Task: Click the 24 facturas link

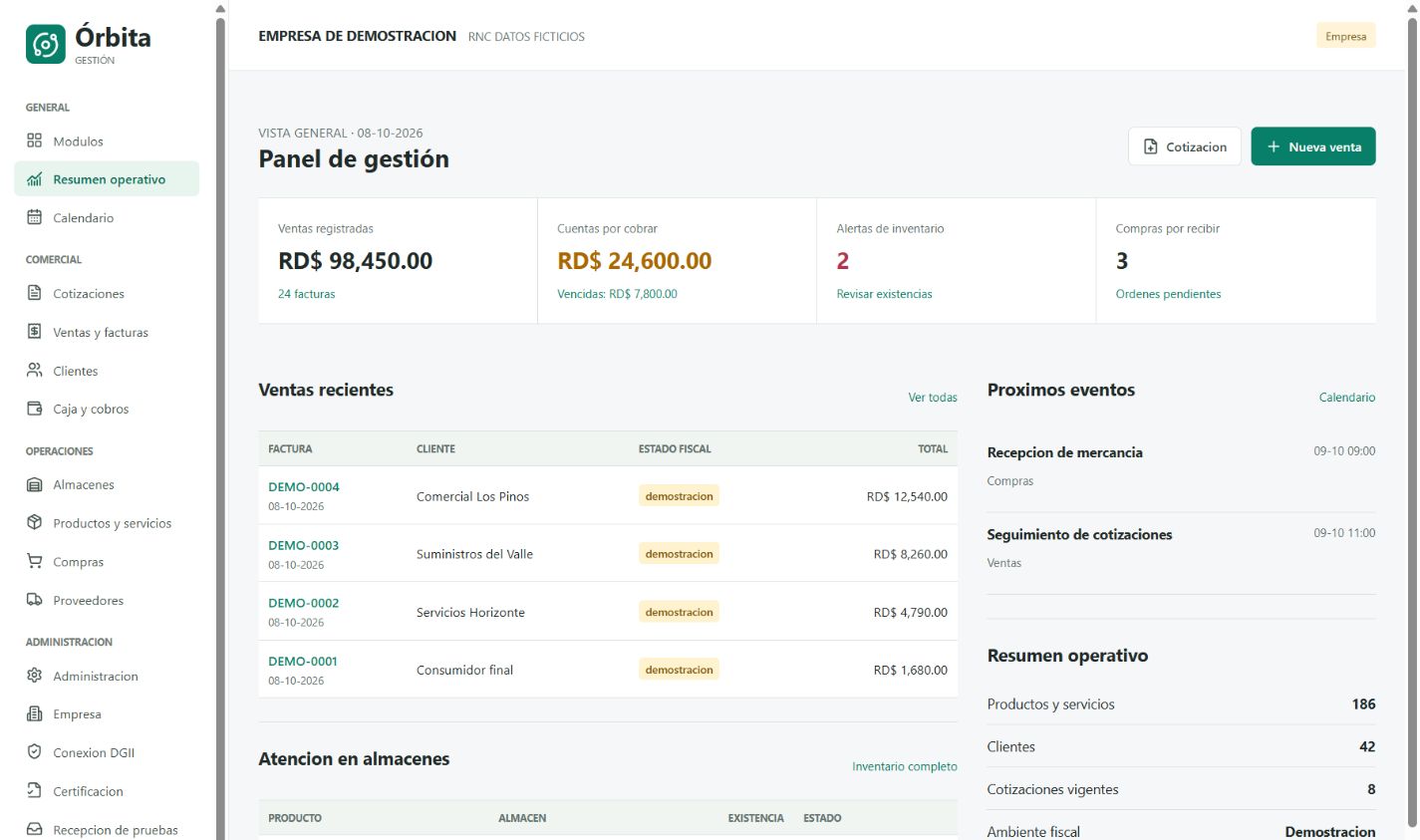Action: (x=307, y=294)
